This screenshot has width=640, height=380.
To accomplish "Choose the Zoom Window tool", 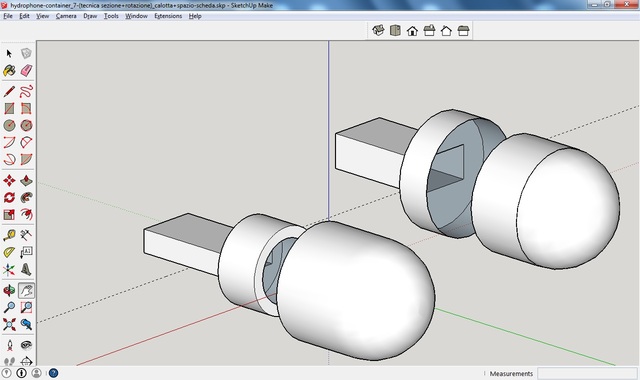I will [x=26, y=307].
